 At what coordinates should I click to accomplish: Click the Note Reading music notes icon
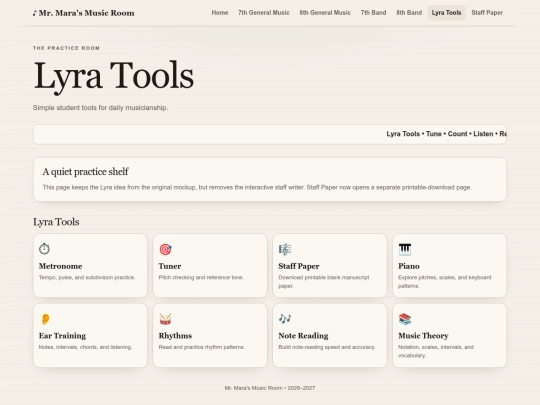point(285,319)
